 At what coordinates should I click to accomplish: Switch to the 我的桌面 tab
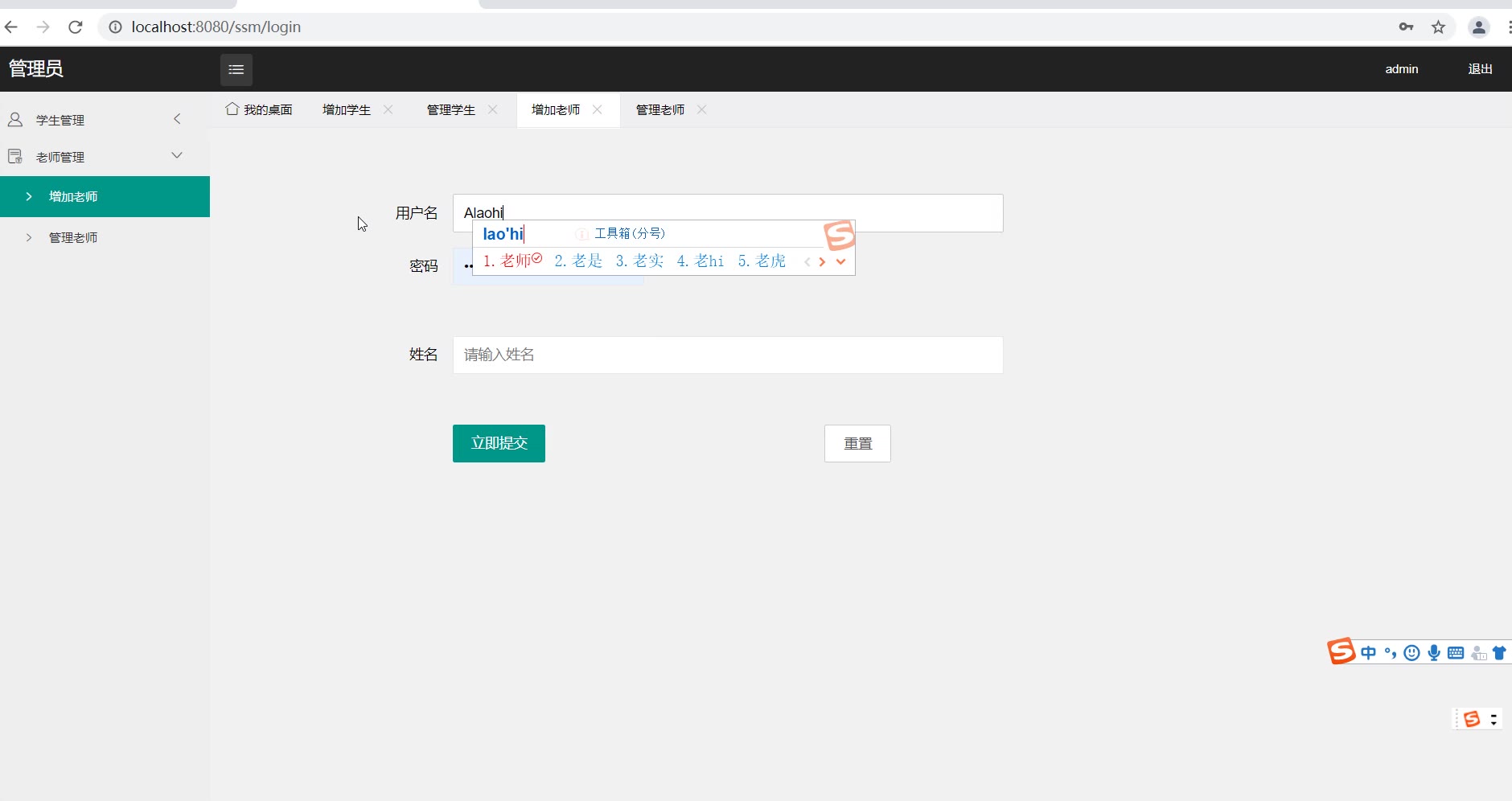(259, 109)
